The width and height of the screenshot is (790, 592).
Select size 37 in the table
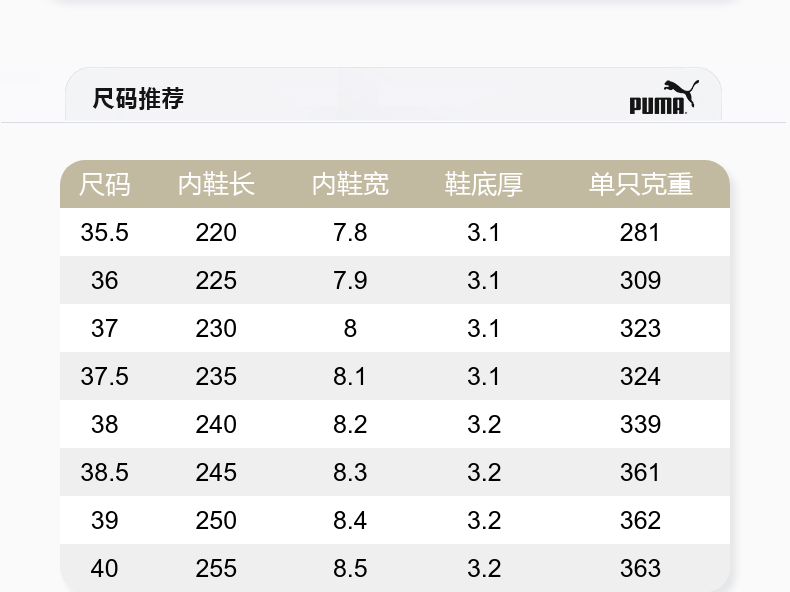click(105, 328)
